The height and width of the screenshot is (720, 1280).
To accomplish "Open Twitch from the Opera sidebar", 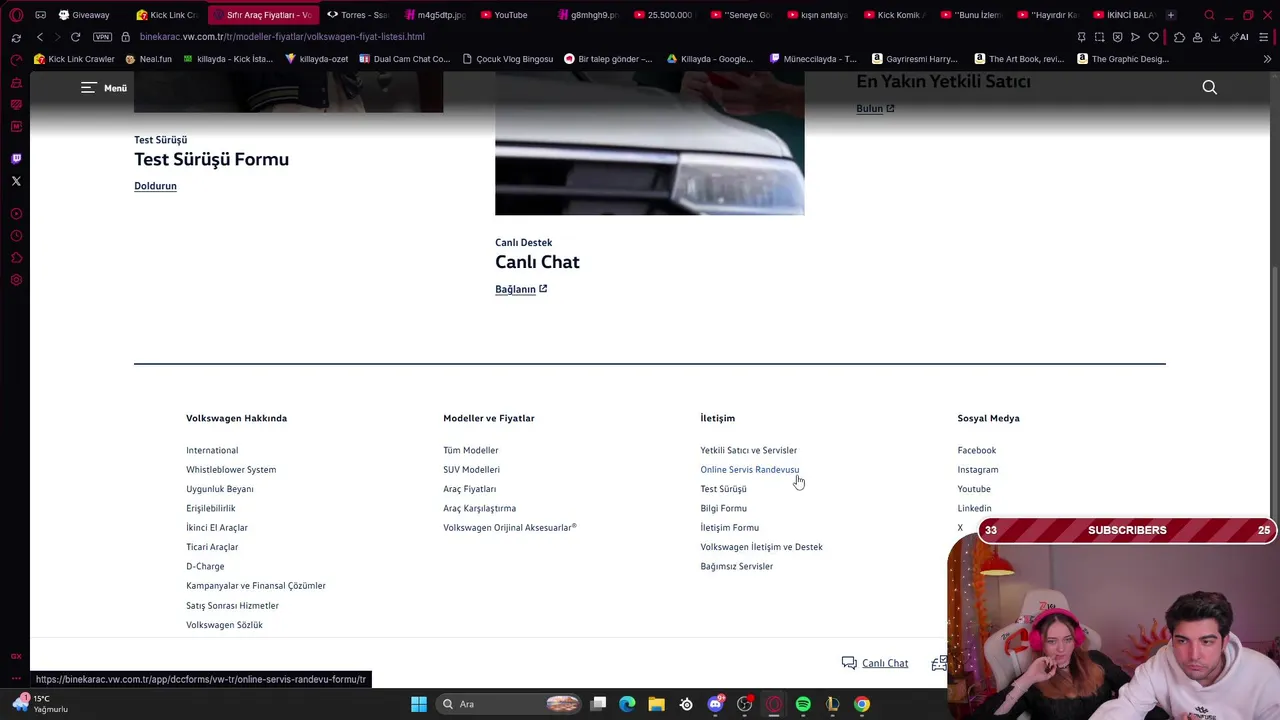I will tap(16, 159).
